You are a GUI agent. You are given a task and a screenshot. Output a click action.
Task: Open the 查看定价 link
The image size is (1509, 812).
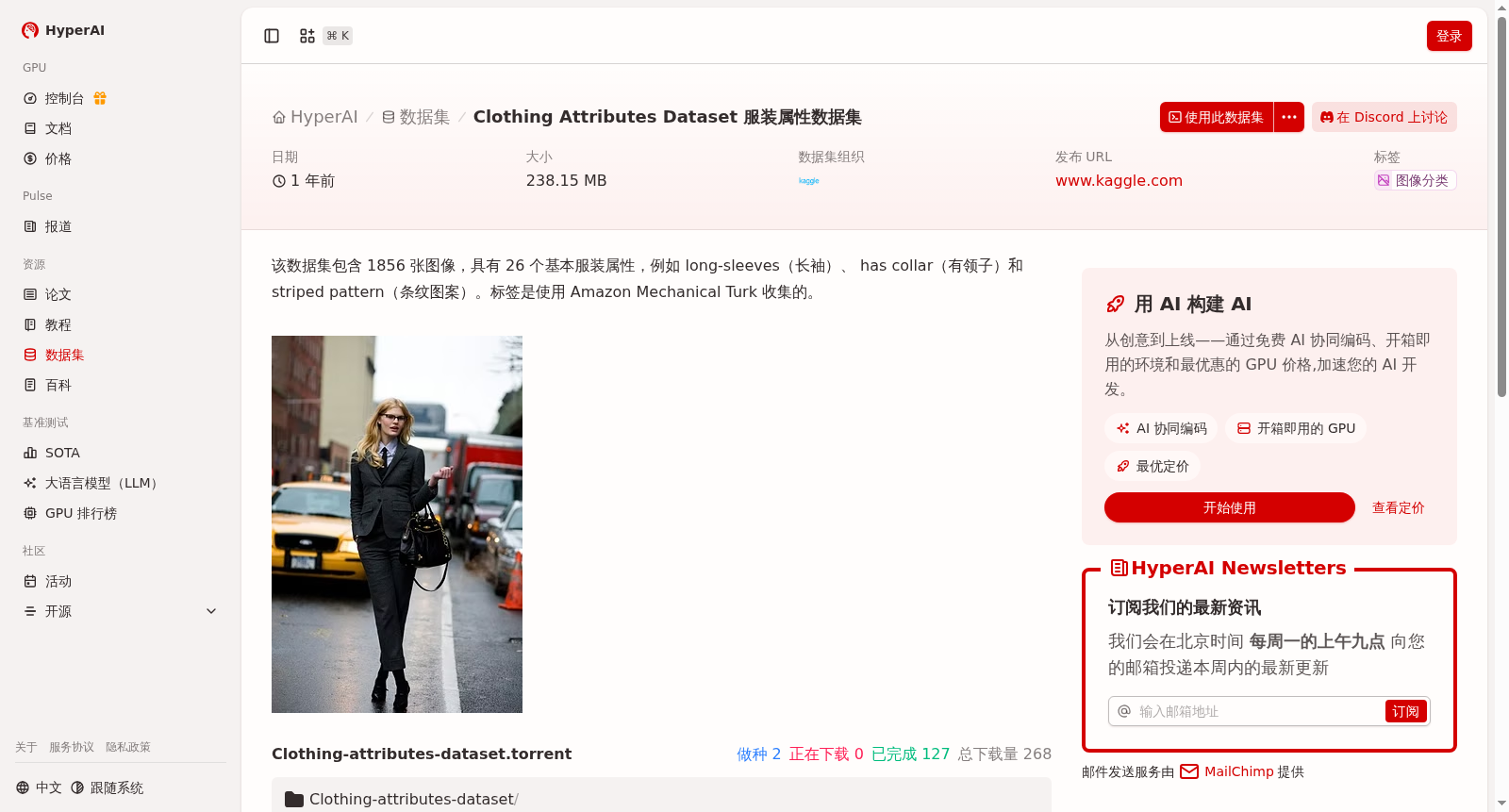[1399, 507]
